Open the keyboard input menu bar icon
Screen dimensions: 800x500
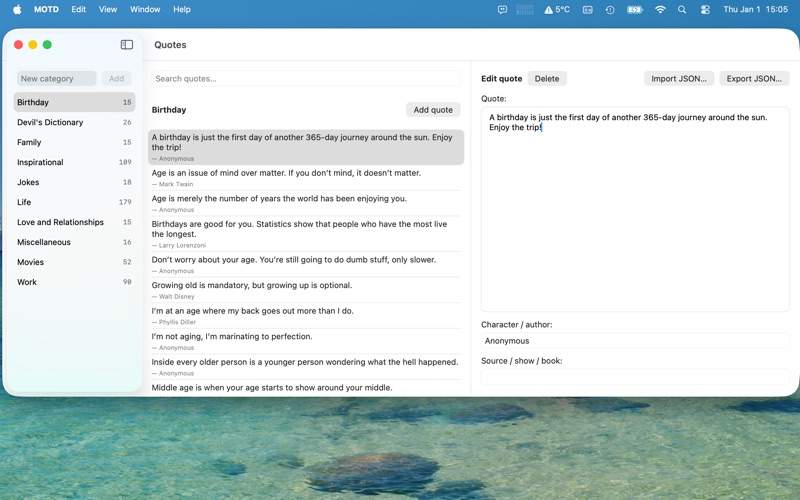tap(587, 9)
